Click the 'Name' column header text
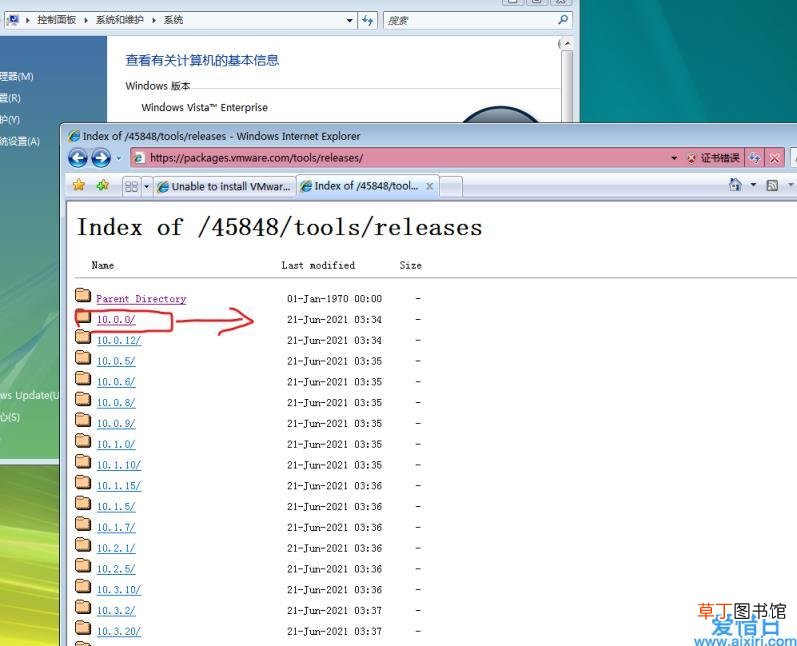The height and width of the screenshot is (646, 797). [103, 265]
